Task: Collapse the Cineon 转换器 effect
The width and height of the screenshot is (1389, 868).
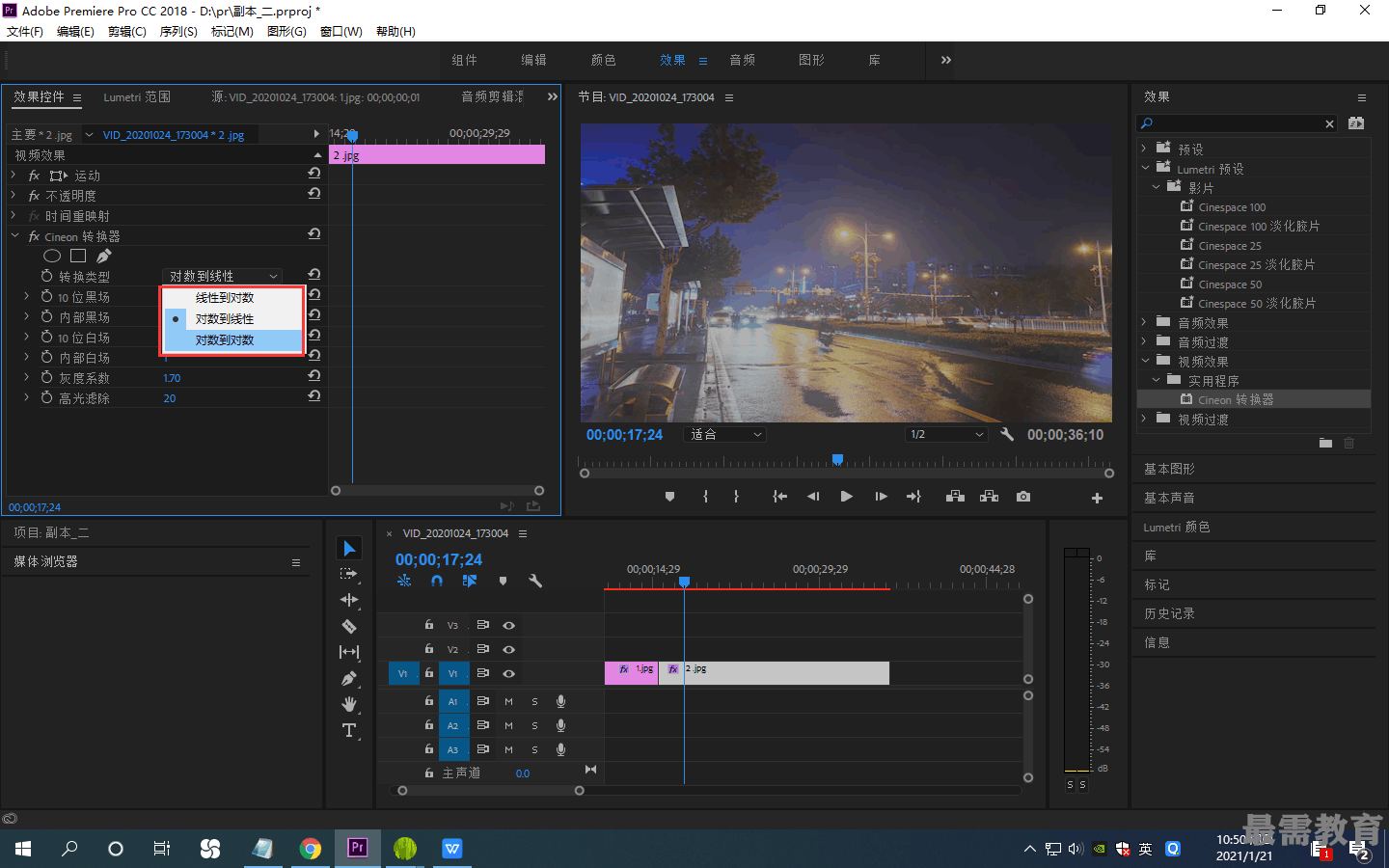Action: pos(14,235)
